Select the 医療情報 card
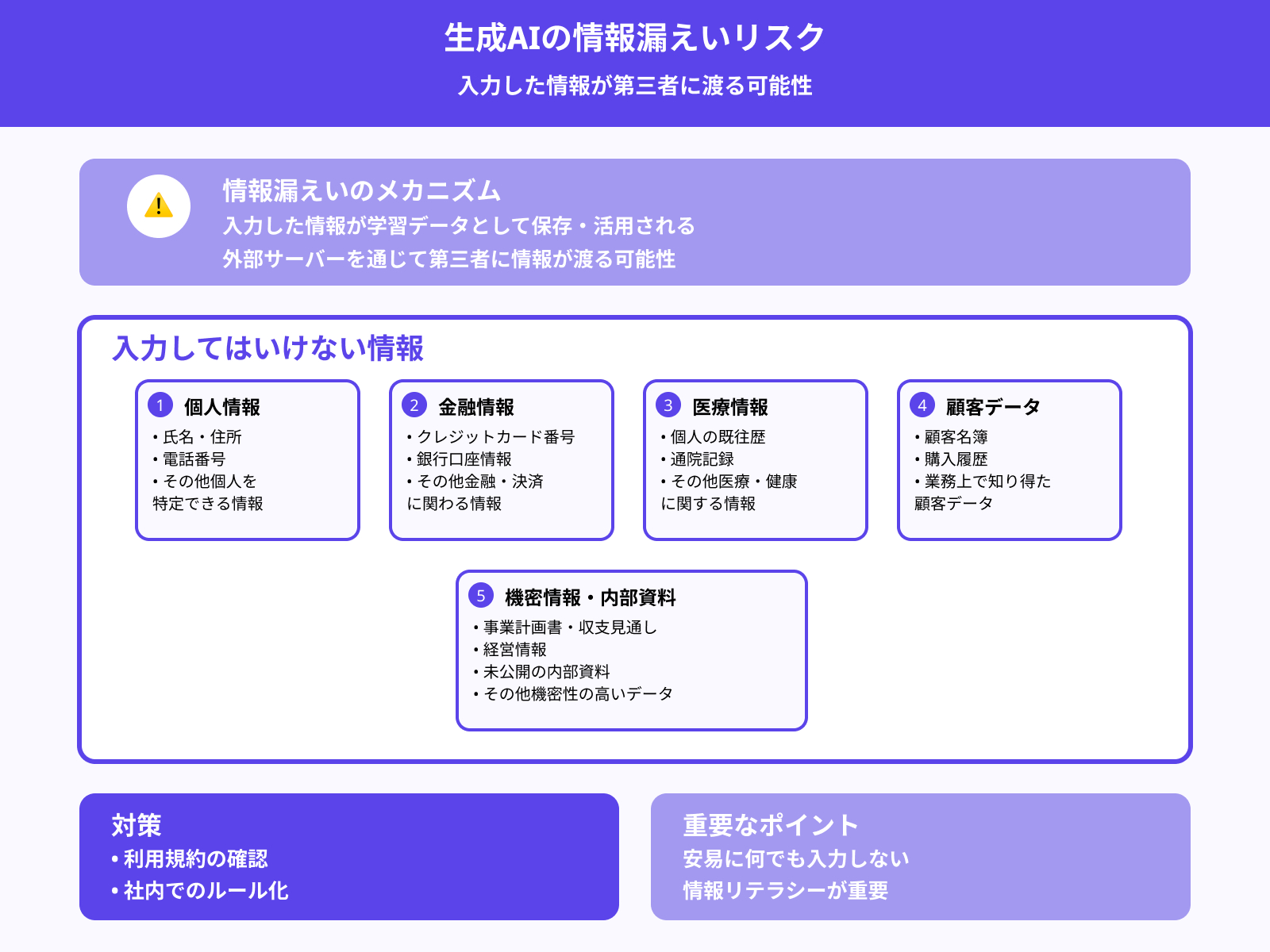 pos(756,460)
